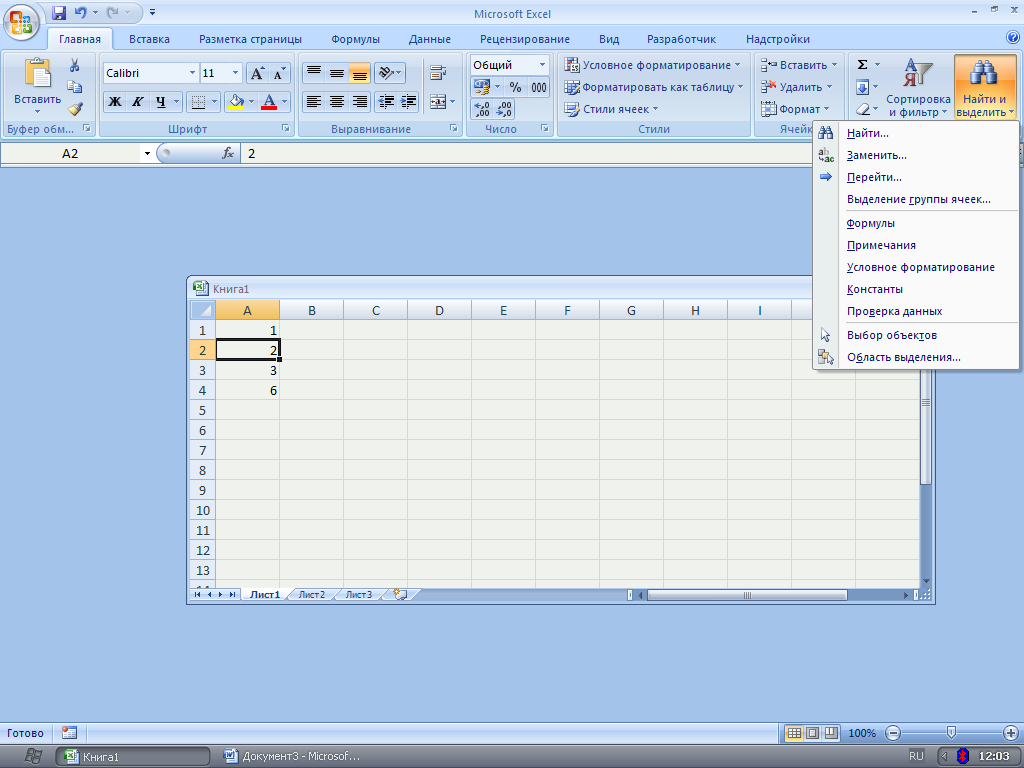The height and width of the screenshot is (768, 1024).
Task: Center text horizontally
Action: tap(337, 102)
